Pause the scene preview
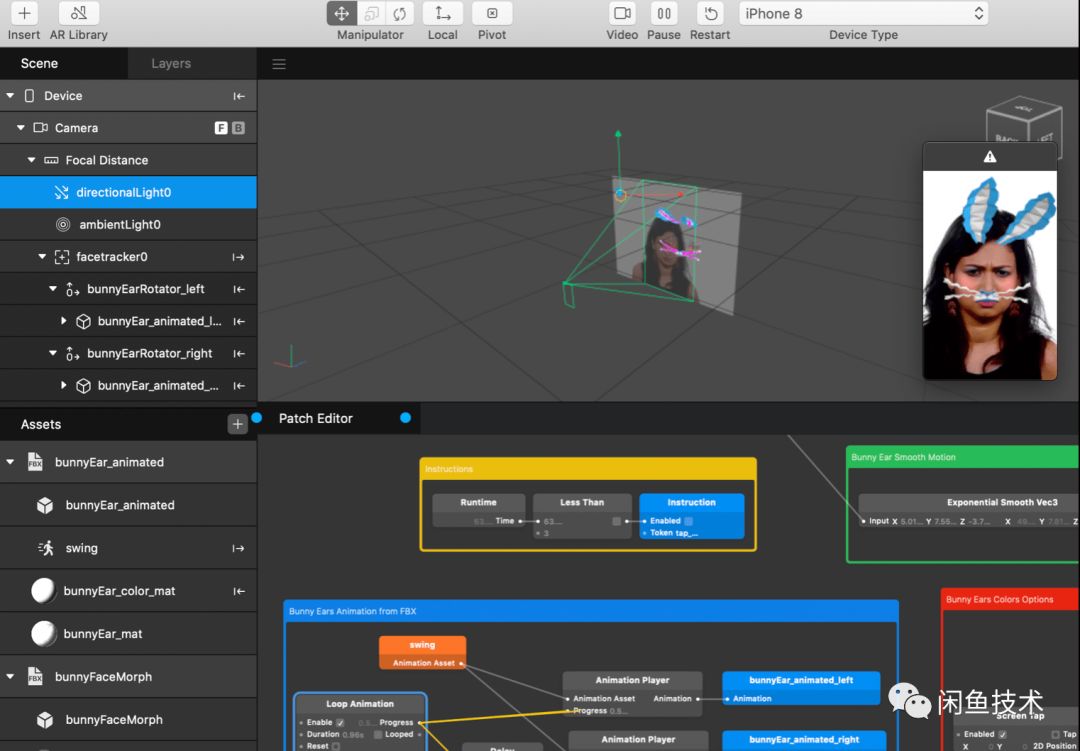Image resolution: width=1080 pixels, height=751 pixels. 663,13
